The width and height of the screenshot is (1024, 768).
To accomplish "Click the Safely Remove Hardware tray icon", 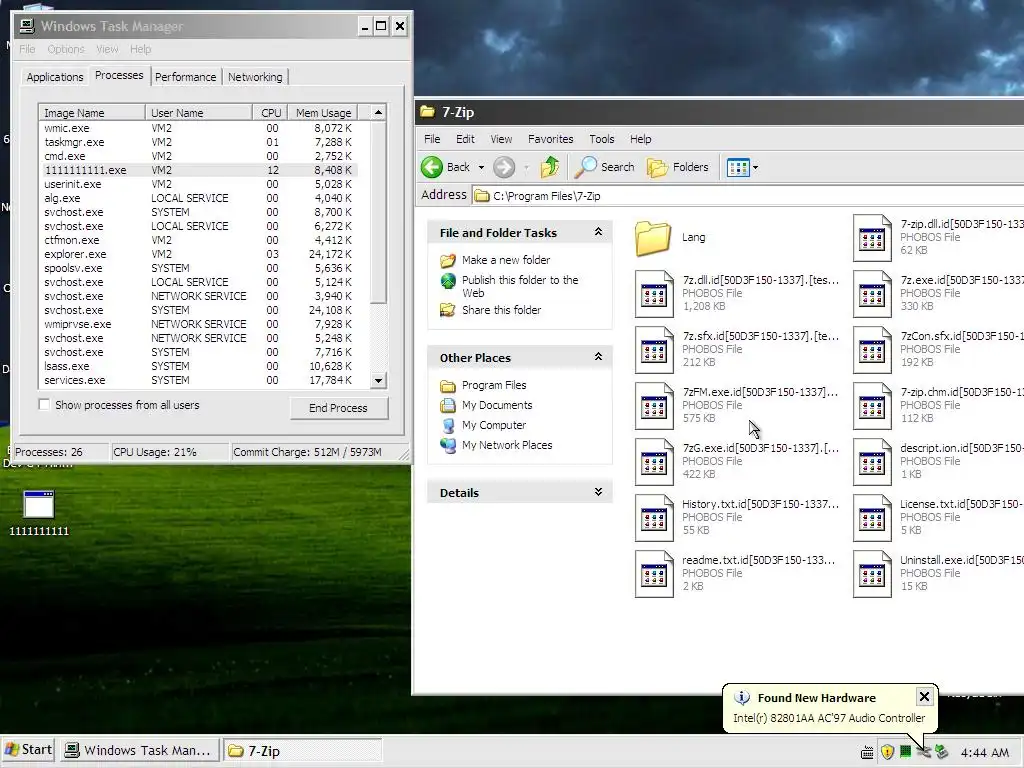I will pos(941,752).
